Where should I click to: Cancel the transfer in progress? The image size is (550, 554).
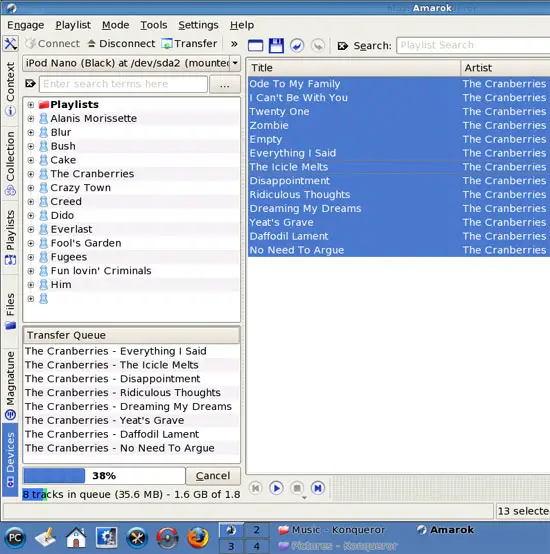(213, 476)
